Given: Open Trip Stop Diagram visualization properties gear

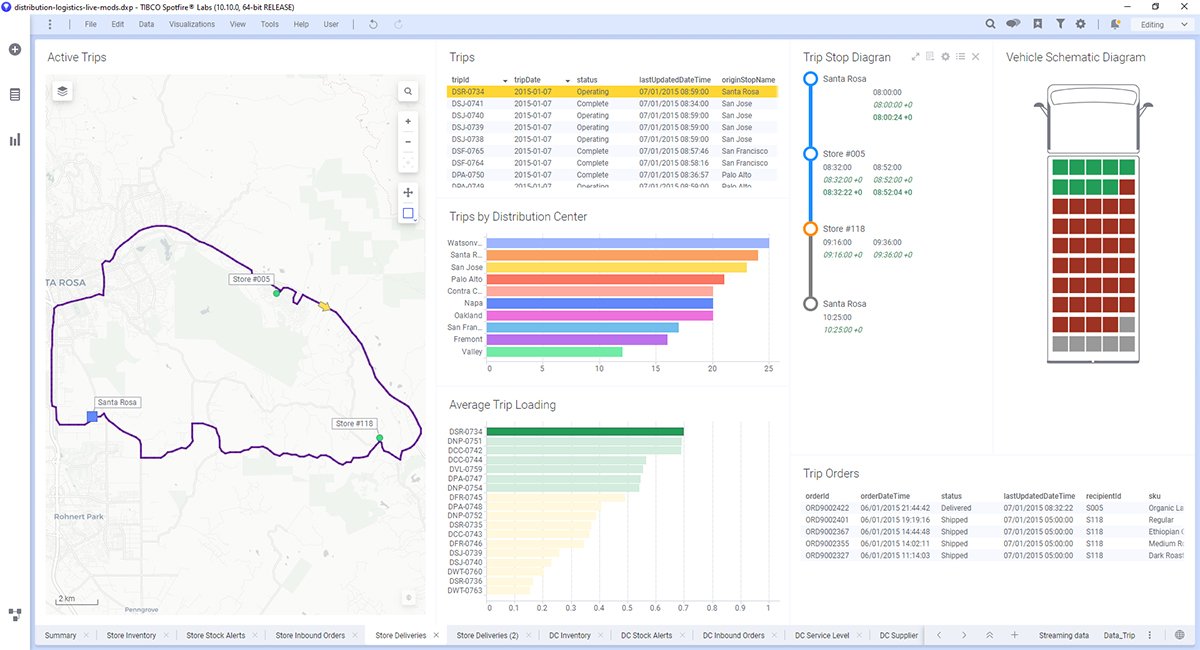Looking at the screenshot, I should point(945,57).
